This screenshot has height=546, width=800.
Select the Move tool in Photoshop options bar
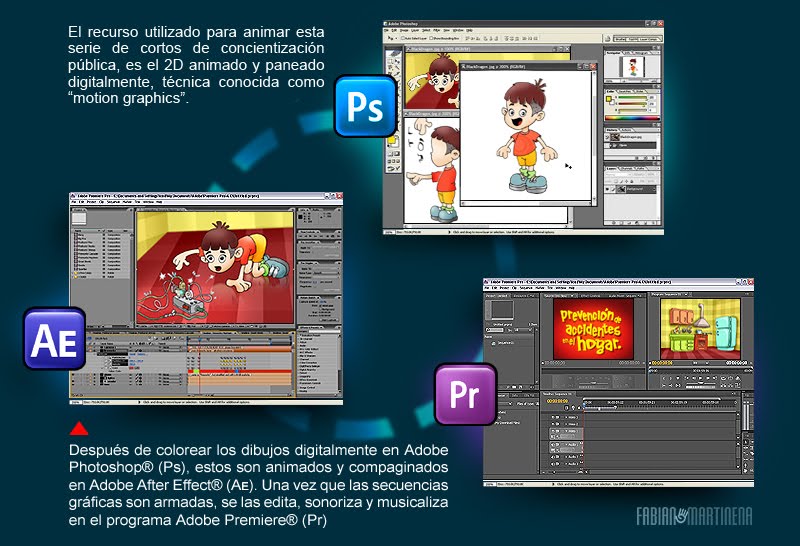(390, 38)
